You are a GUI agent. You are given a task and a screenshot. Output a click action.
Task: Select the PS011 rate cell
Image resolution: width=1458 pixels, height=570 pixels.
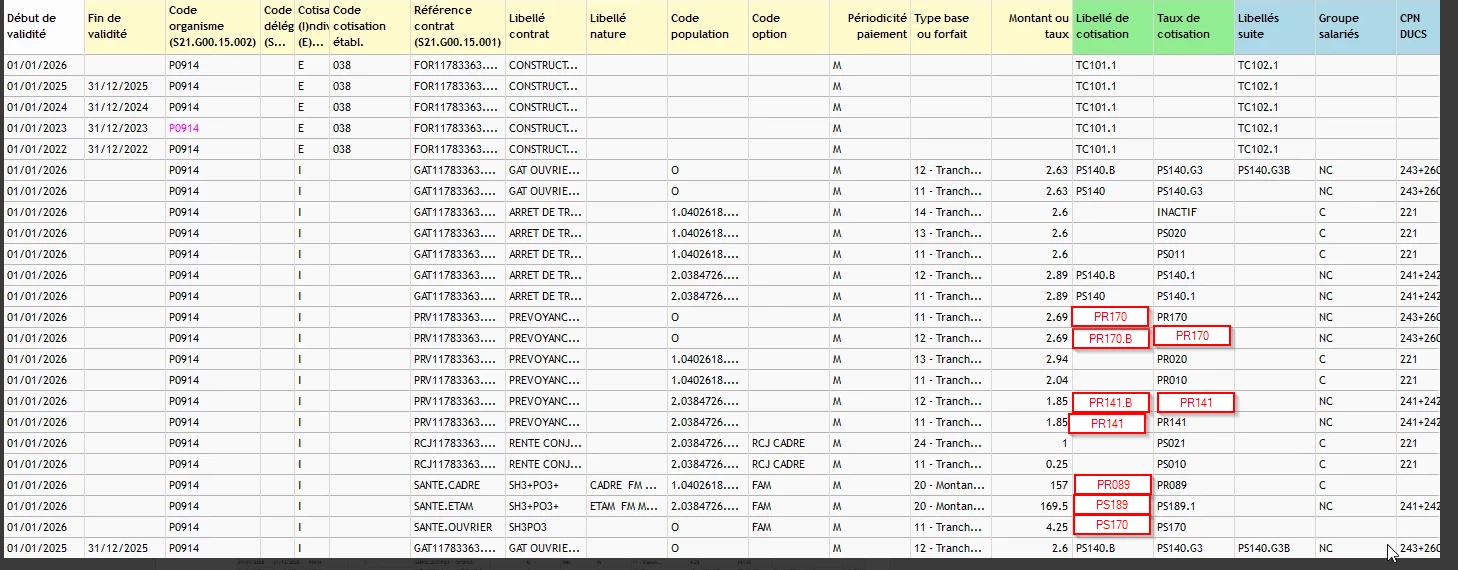(1193, 254)
